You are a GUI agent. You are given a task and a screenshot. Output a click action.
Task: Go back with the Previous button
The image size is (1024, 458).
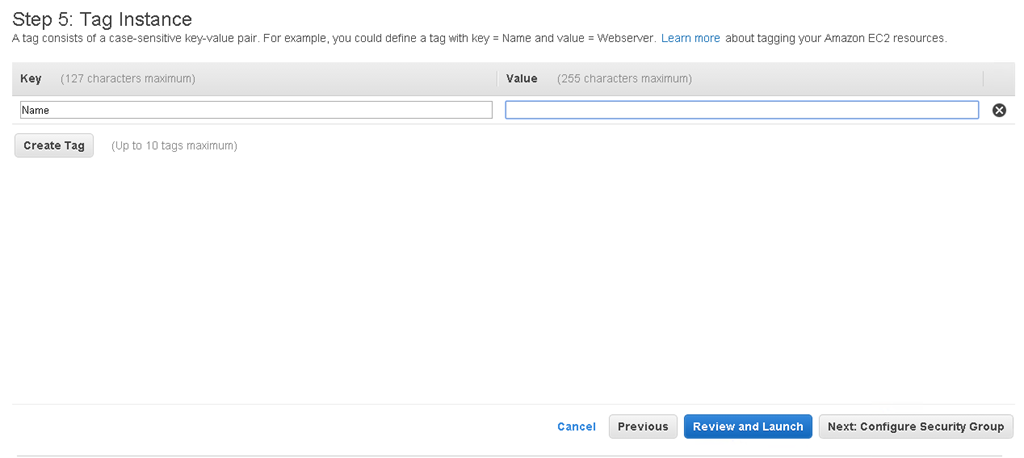pyautogui.click(x=643, y=427)
